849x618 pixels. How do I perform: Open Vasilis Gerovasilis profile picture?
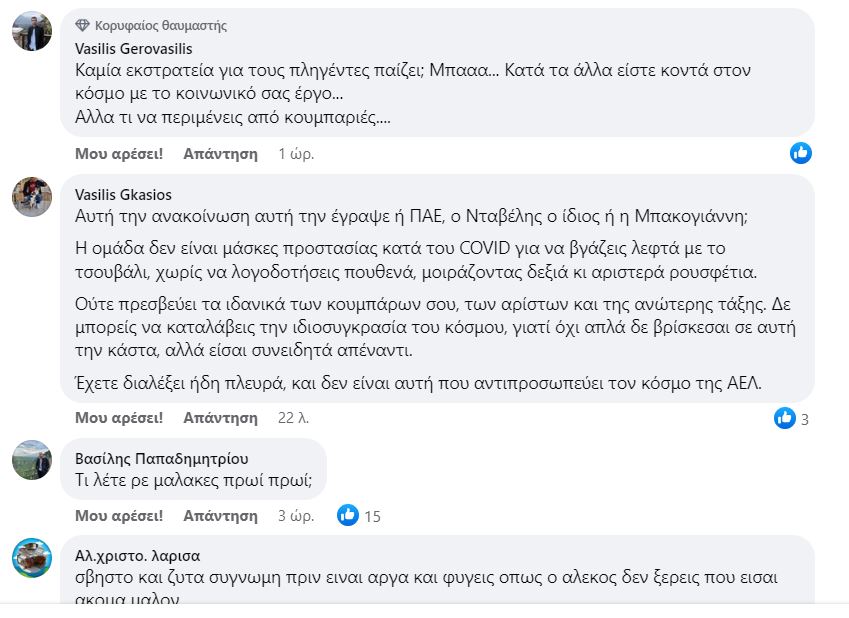pyautogui.click(x=32, y=32)
